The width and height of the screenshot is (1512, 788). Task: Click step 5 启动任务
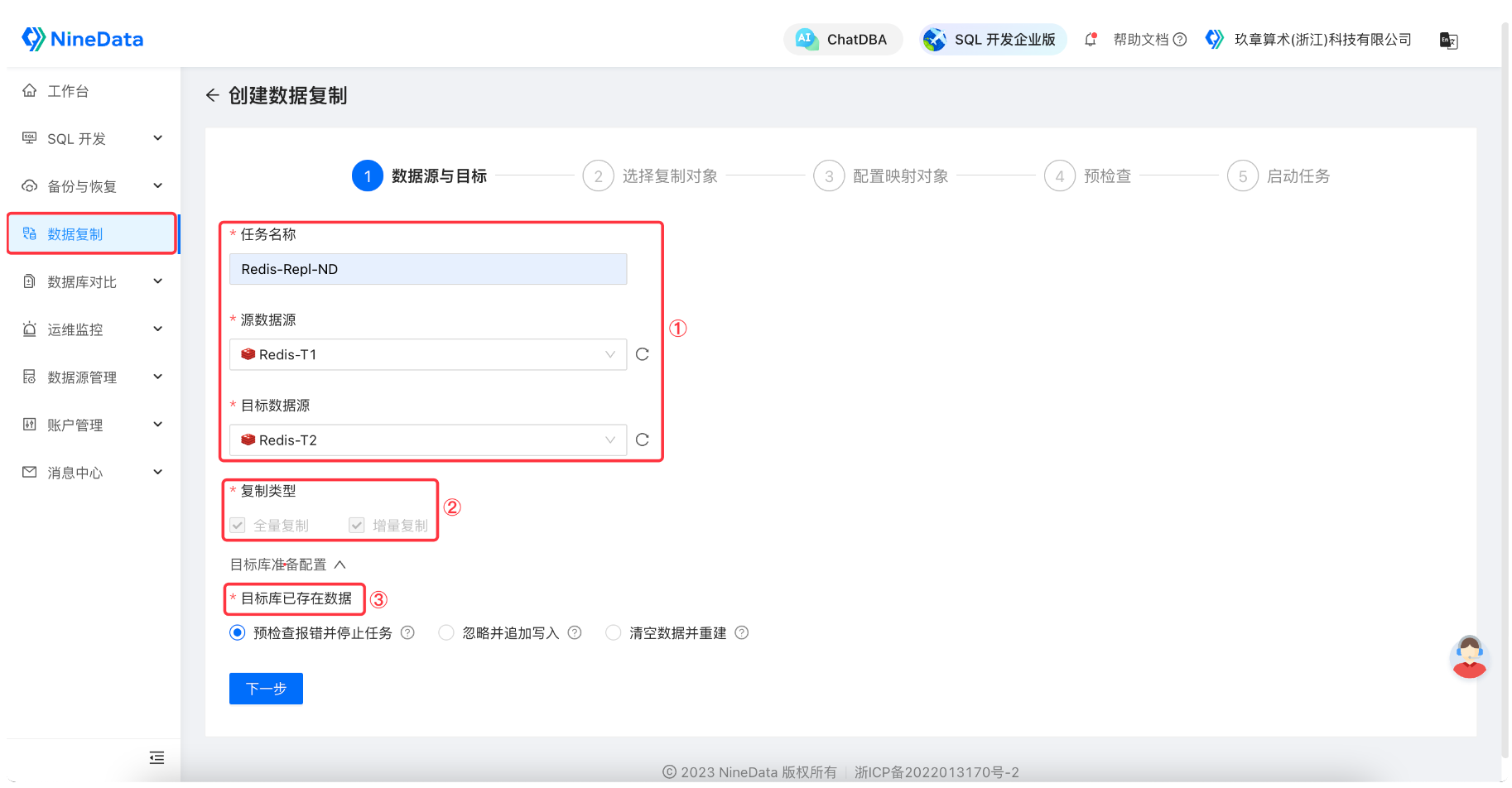coord(1279,175)
